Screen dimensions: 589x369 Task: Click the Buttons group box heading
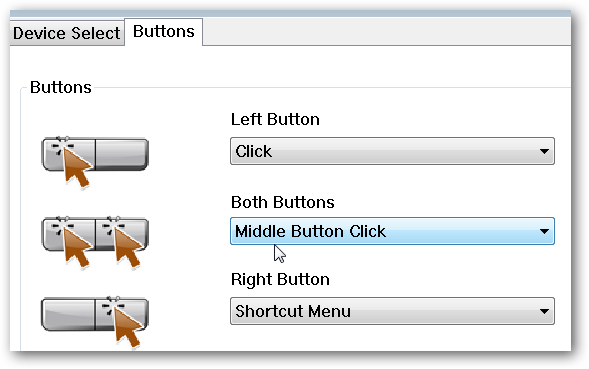[61, 87]
